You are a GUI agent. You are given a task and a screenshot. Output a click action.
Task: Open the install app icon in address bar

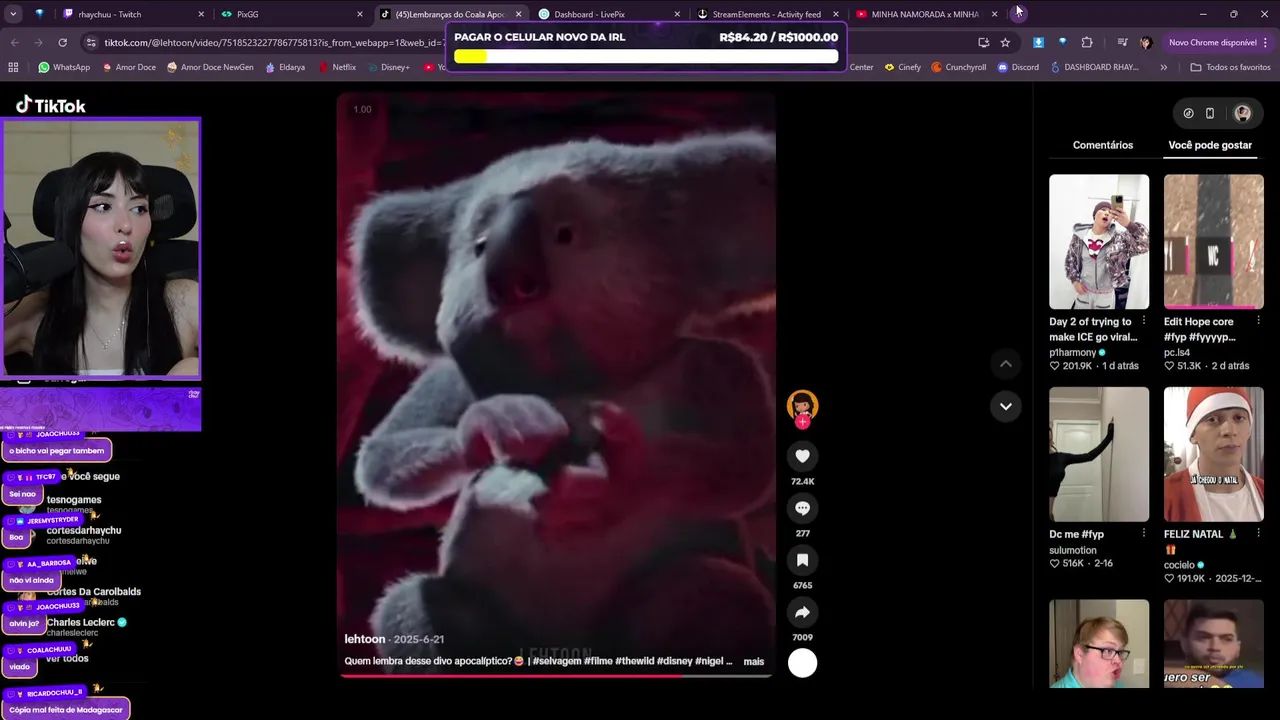[984, 42]
